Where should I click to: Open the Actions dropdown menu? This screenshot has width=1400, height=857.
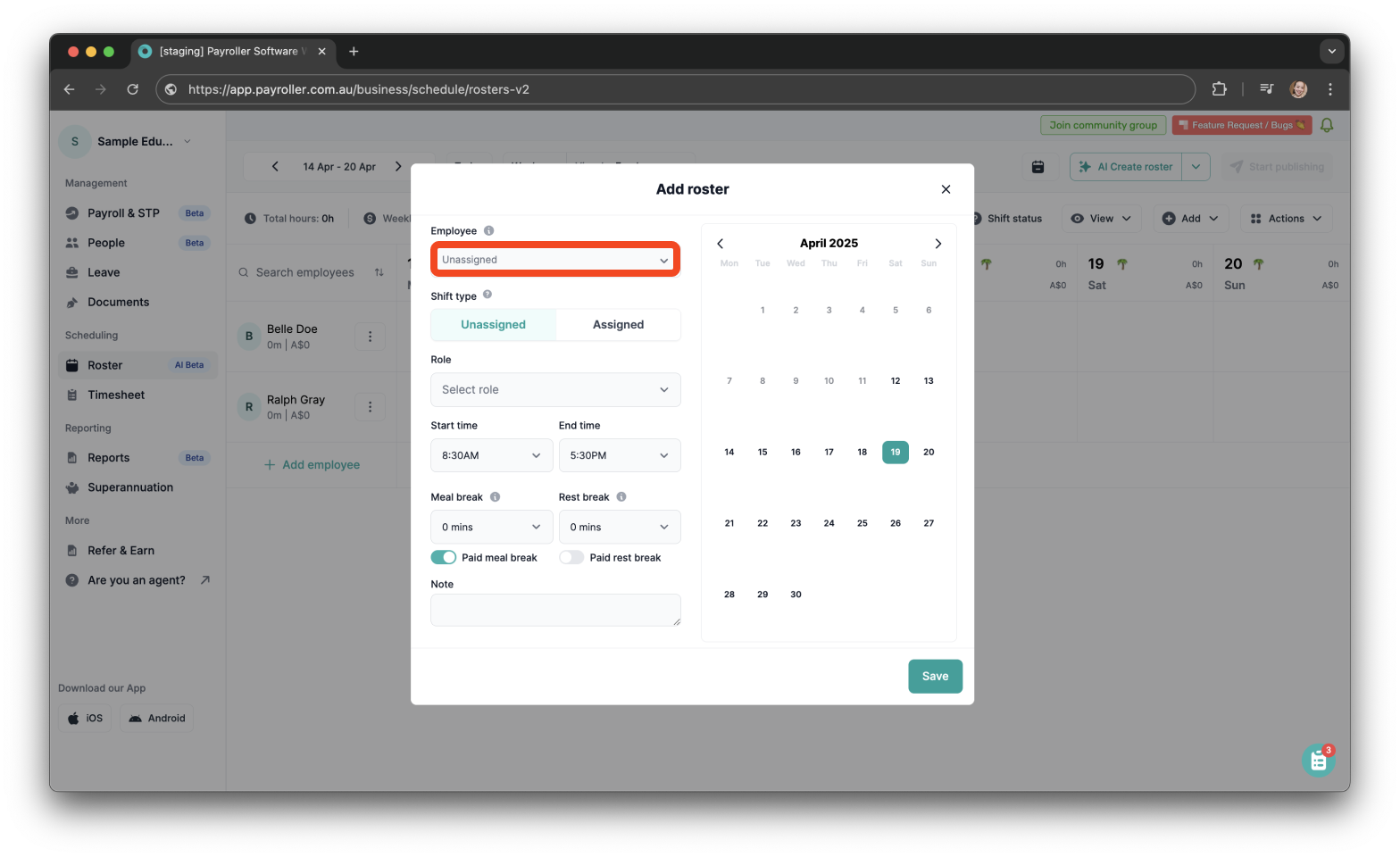coord(1286,219)
